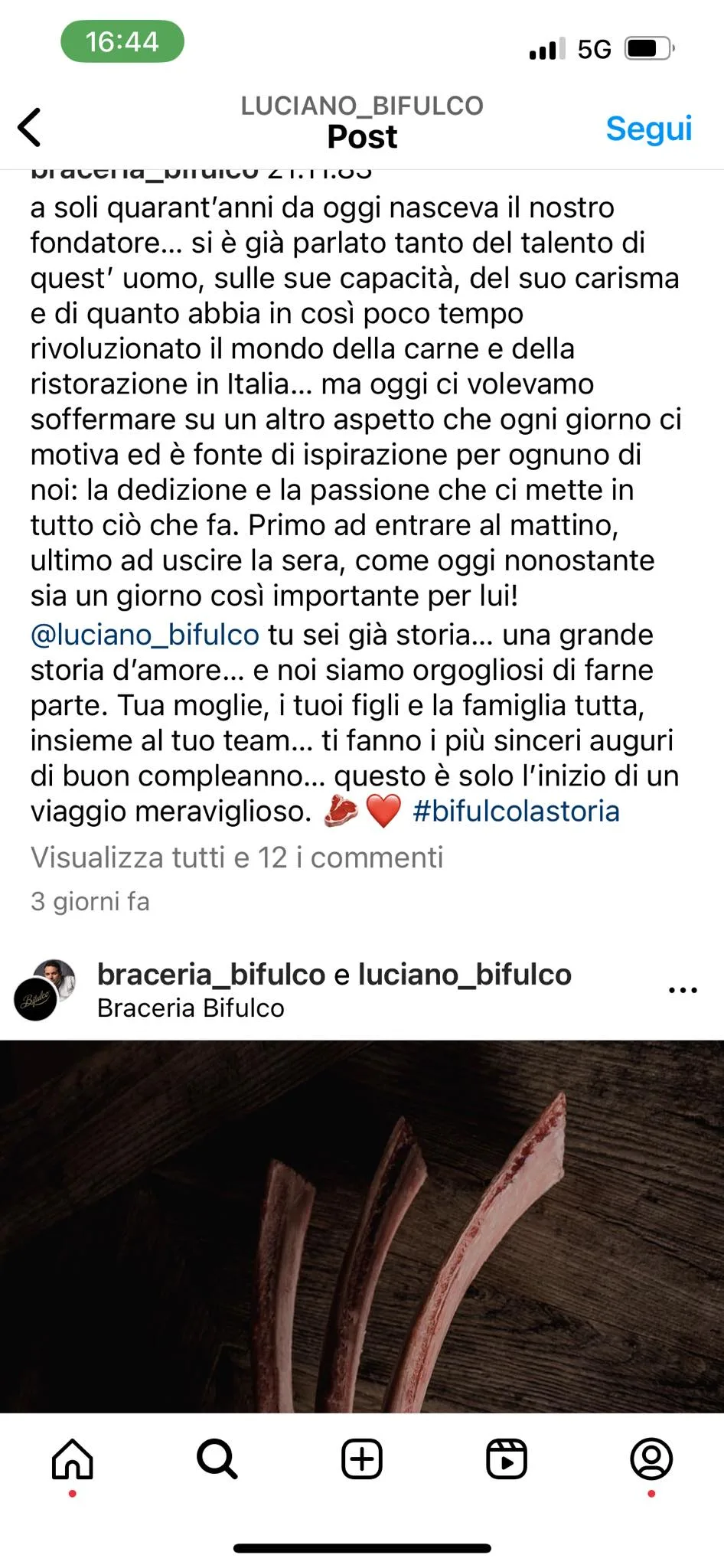Open the post three-dot options menu
The image size is (724, 1568).
coord(683,990)
